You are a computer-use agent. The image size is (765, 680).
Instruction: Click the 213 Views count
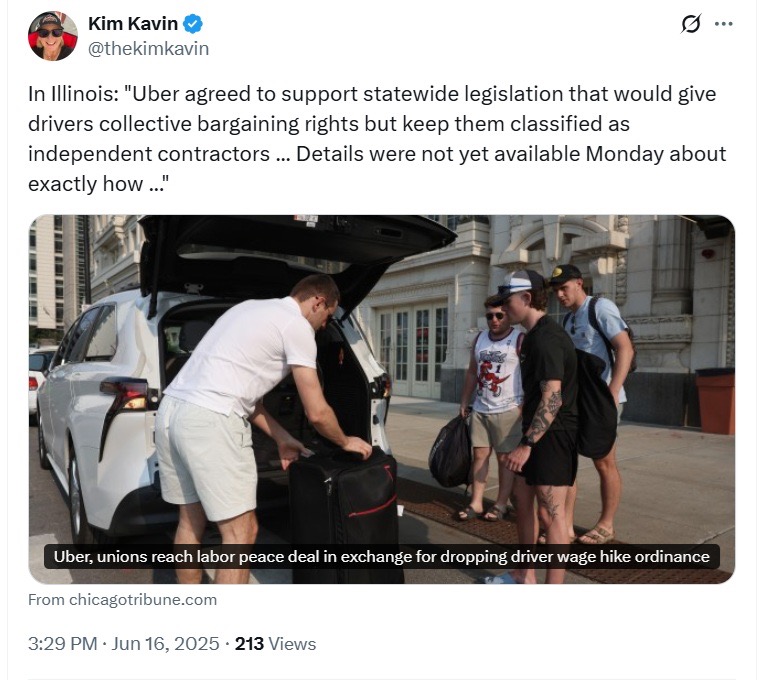pos(275,644)
